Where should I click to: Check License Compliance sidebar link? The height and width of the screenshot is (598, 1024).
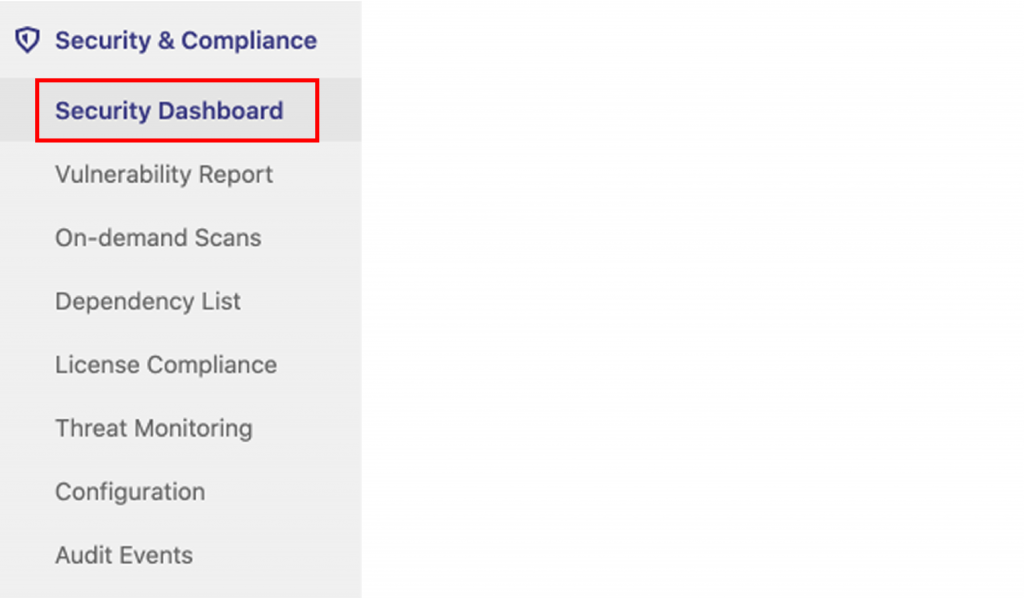(166, 365)
